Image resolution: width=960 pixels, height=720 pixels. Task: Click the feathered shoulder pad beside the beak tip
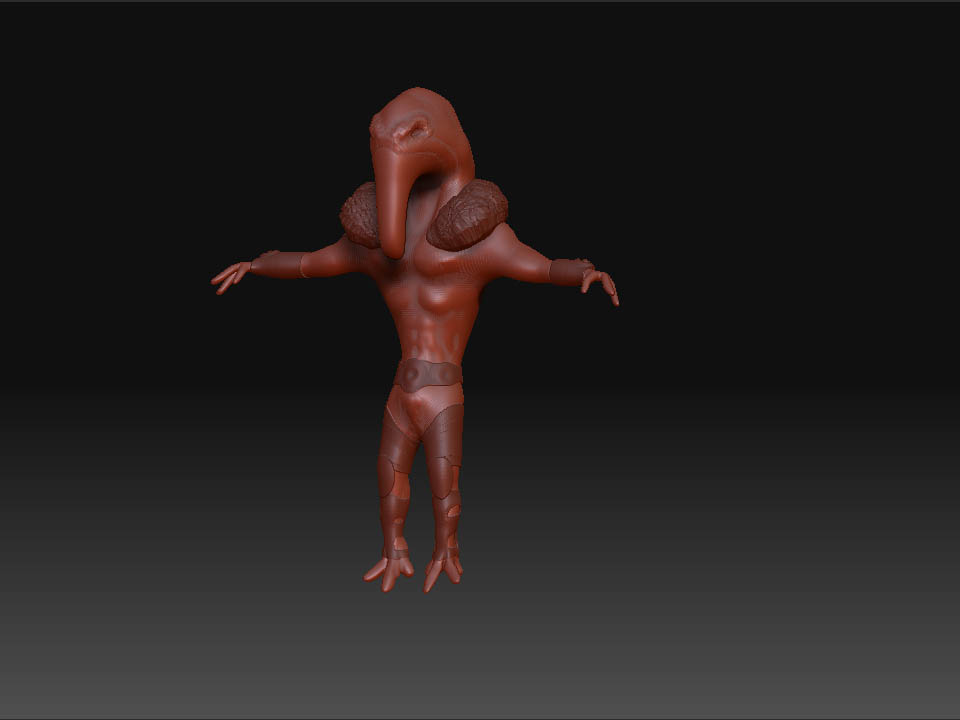click(359, 214)
